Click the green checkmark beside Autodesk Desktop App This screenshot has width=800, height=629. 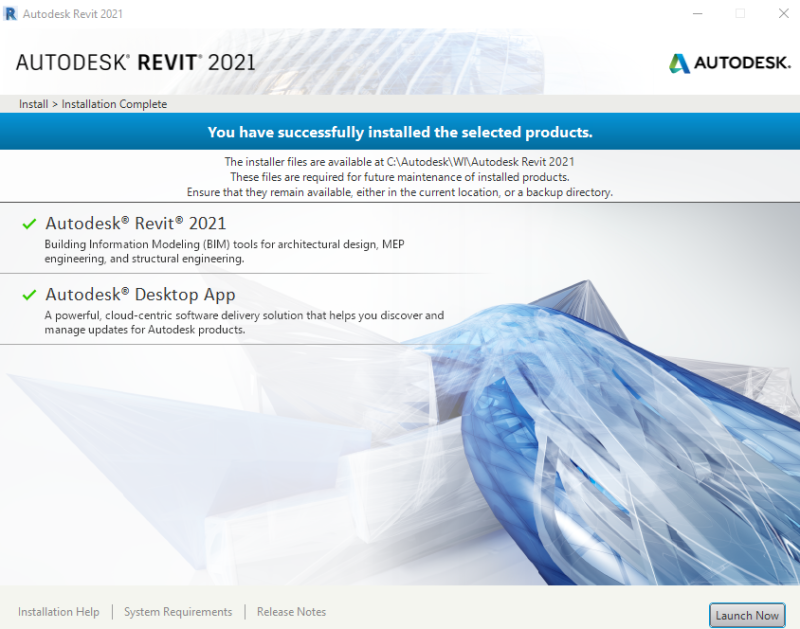pos(29,294)
